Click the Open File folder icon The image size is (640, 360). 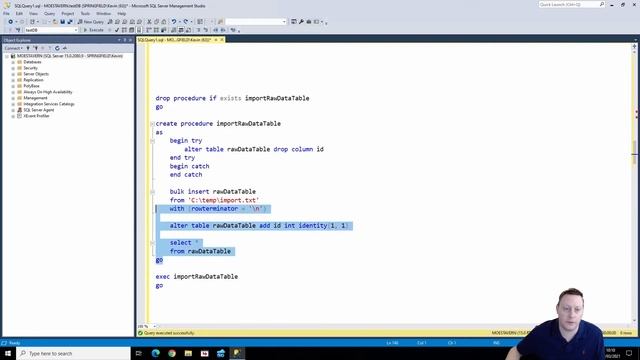point(55,22)
